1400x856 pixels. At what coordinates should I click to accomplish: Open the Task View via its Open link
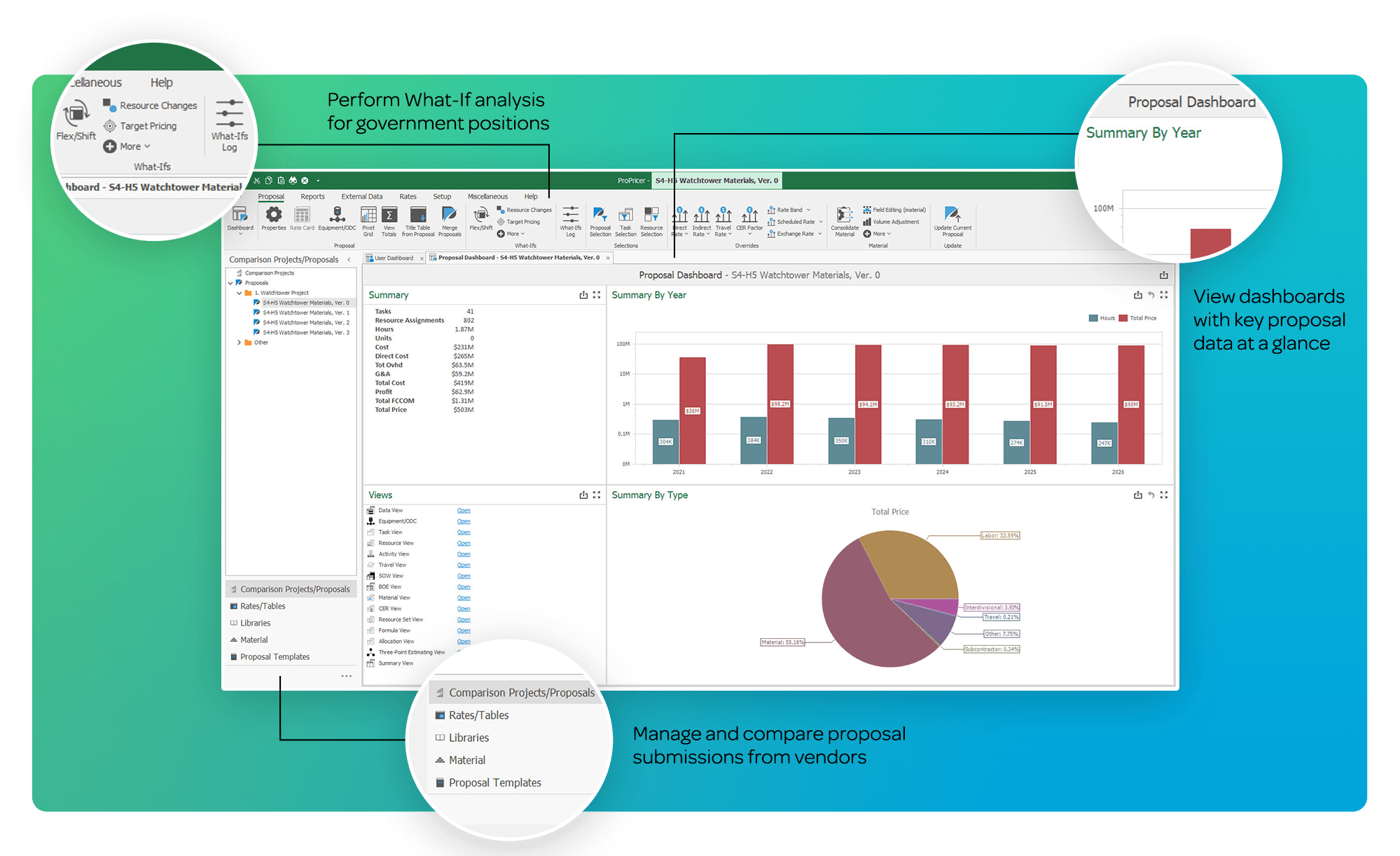pyautogui.click(x=464, y=532)
